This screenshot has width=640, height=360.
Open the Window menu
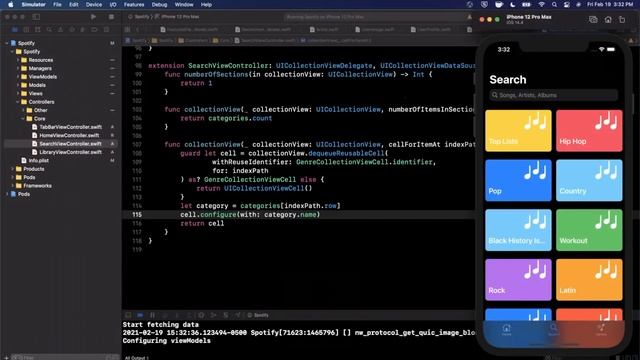[x=184, y=4]
